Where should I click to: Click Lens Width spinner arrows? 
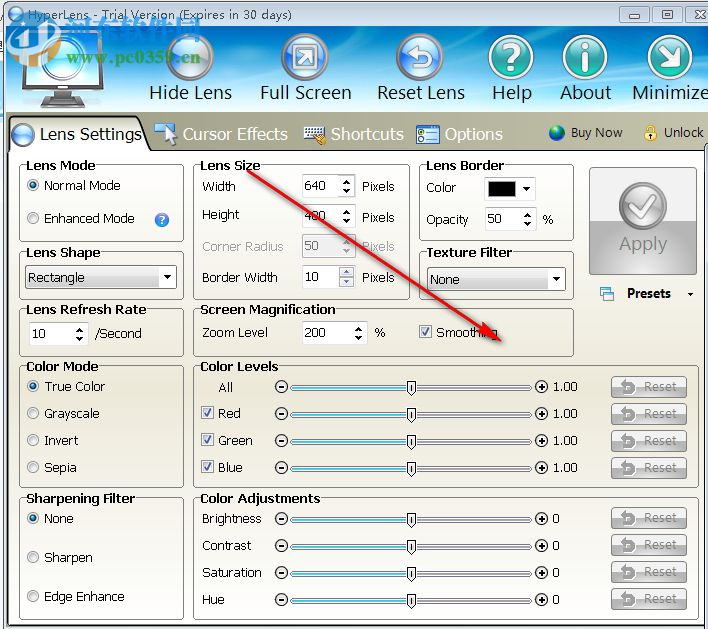pyautogui.click(x=346, y=186)
